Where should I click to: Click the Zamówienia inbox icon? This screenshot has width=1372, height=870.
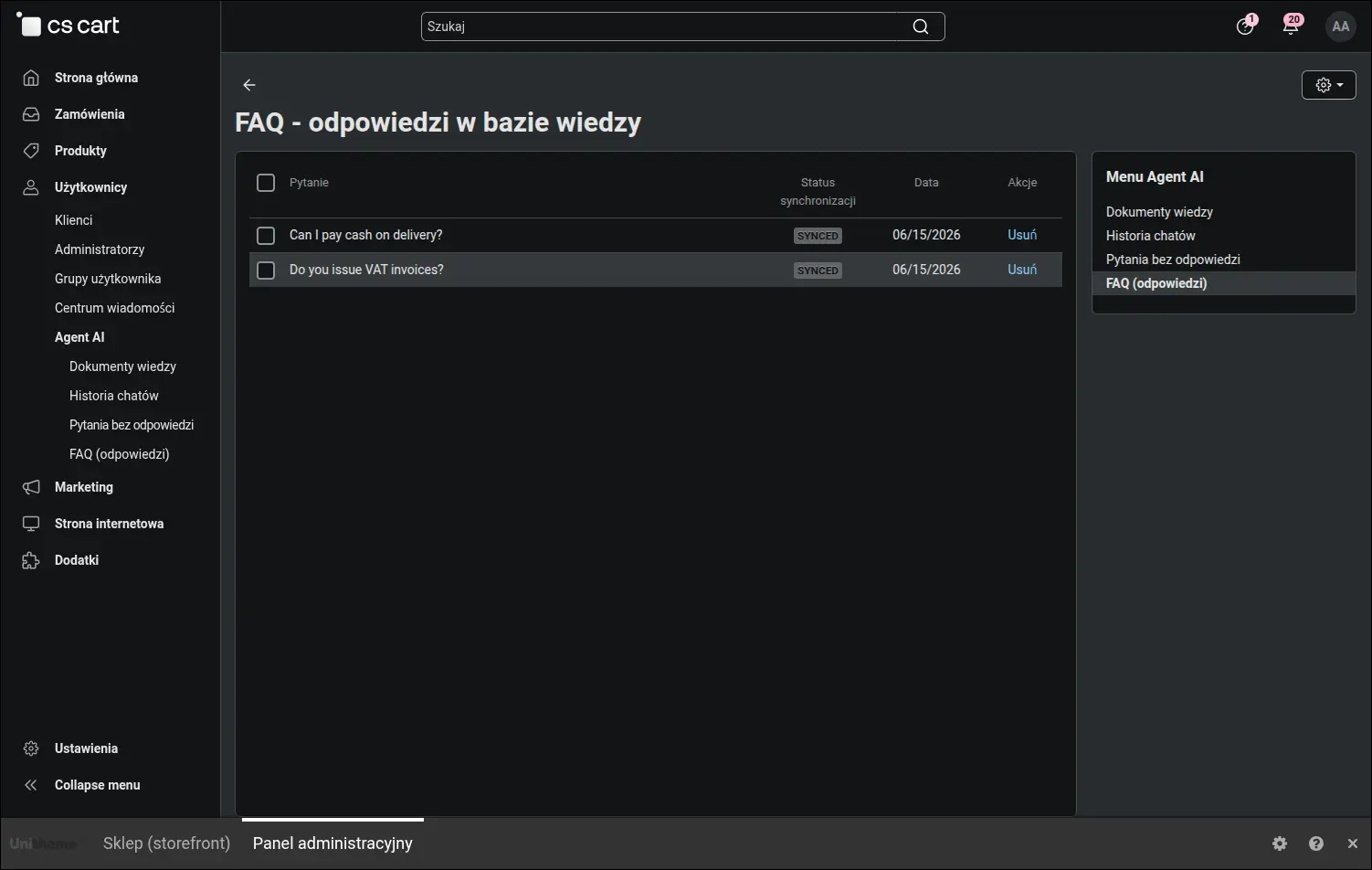31,114
